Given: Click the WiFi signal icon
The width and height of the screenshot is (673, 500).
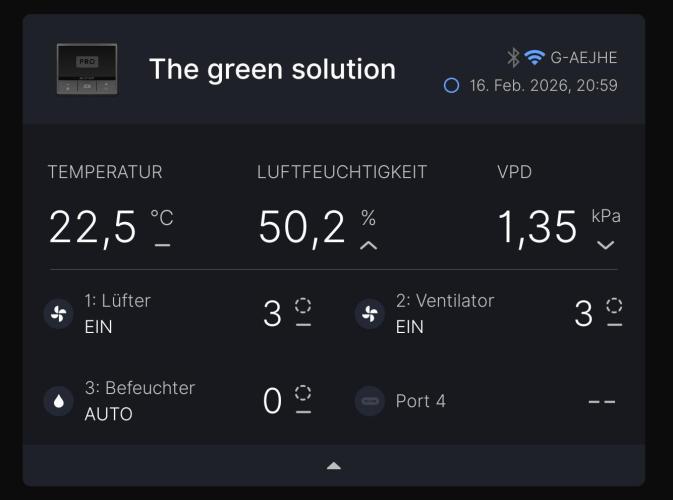Looking at the screenshot, I should [x=534, y=57].
